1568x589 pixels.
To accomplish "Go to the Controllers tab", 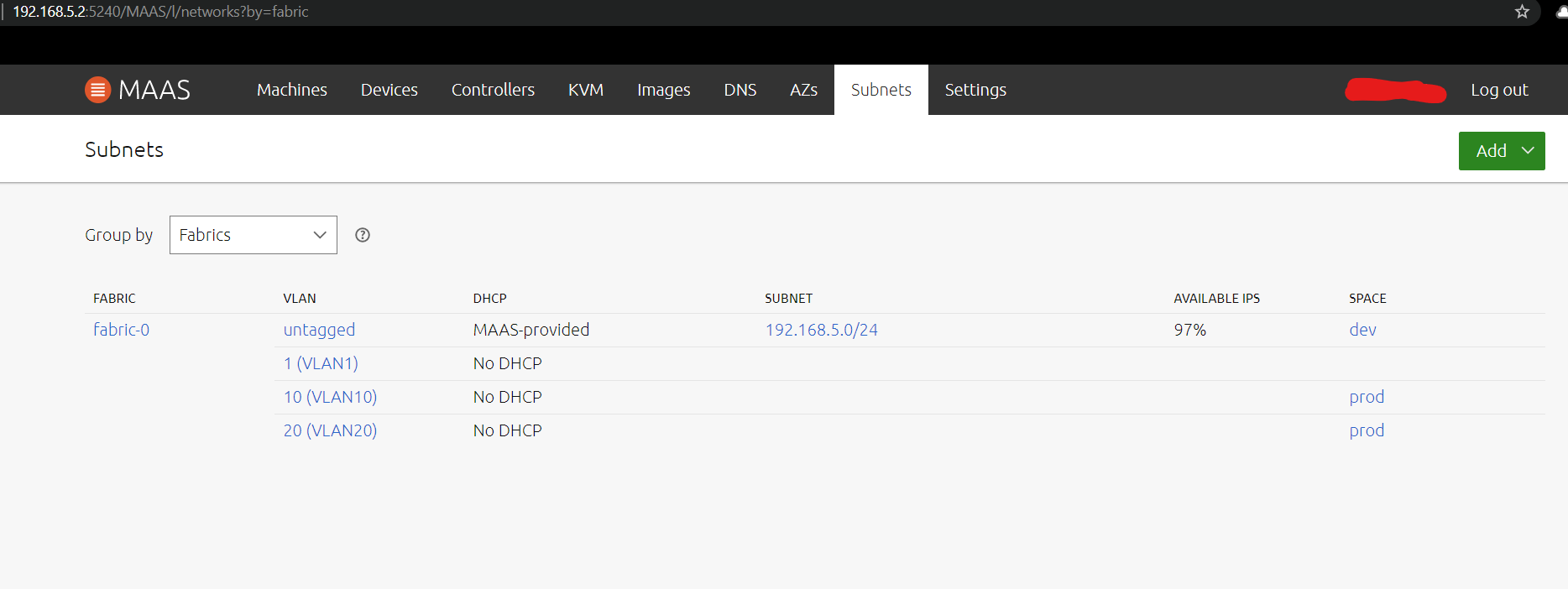I will coord(493,90).
